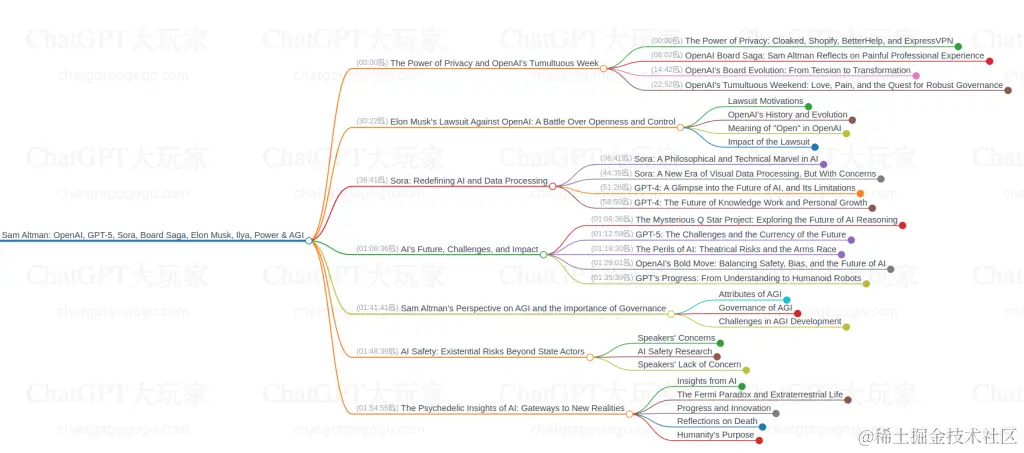Click the brown dot after OpenAI's History and Evolution
Viewport: 1024px width, 453px height.
(x=852, y=120)
